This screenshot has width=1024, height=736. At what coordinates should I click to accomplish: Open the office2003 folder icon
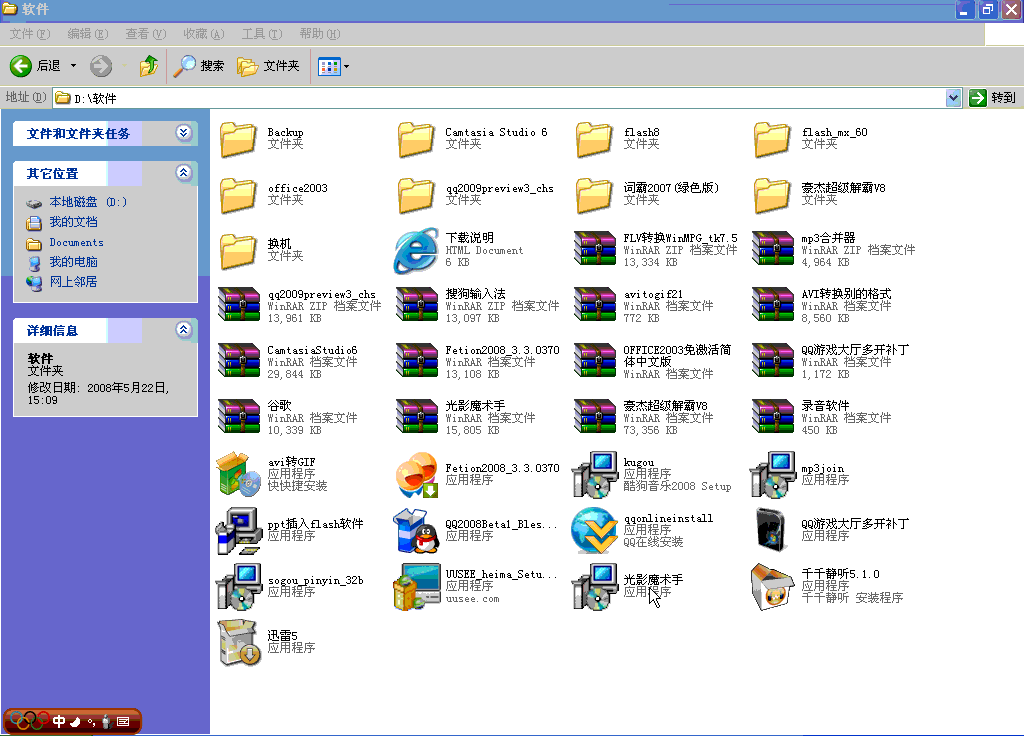click(x=238, y=195)
